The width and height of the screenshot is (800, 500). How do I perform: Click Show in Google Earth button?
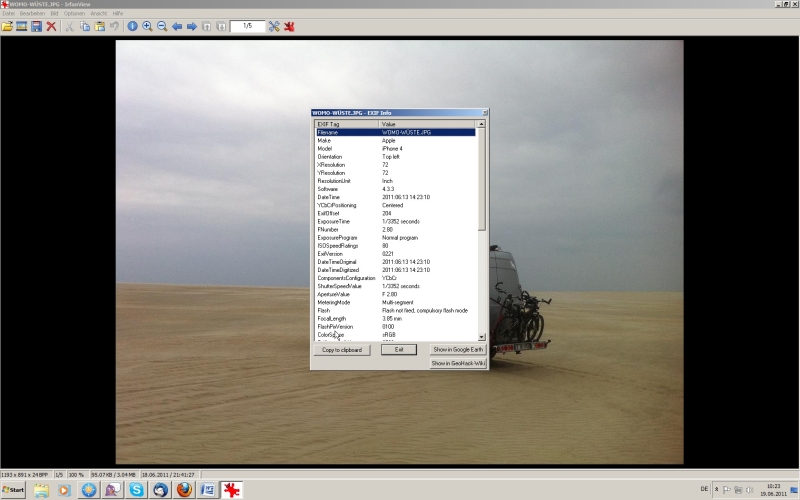point(457,350)
